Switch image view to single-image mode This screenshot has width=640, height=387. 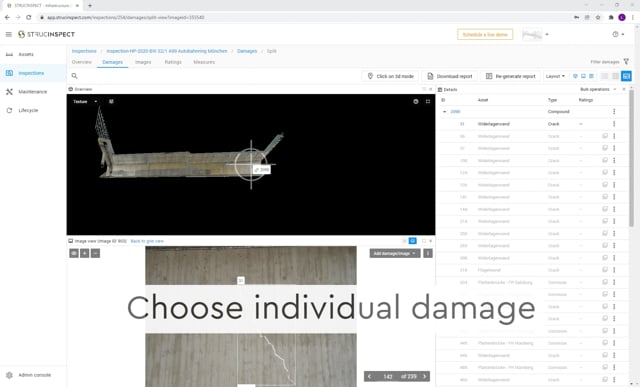tap(413, 241)
